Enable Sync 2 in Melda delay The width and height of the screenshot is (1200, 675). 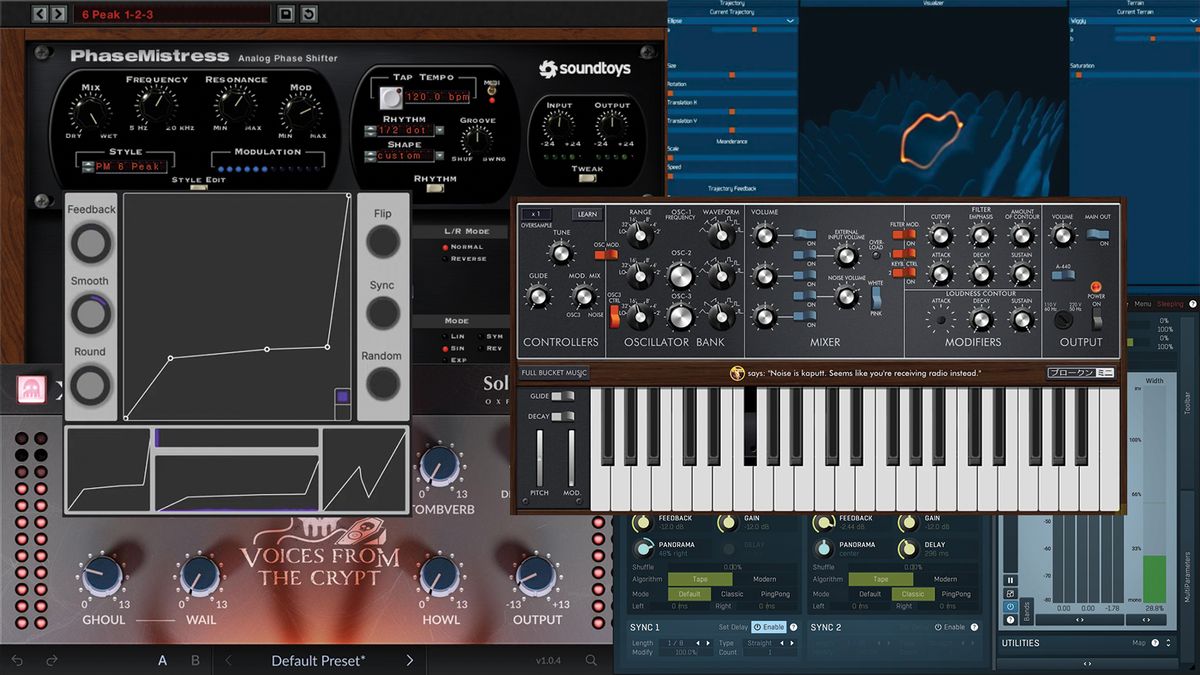tap(949, 627)
